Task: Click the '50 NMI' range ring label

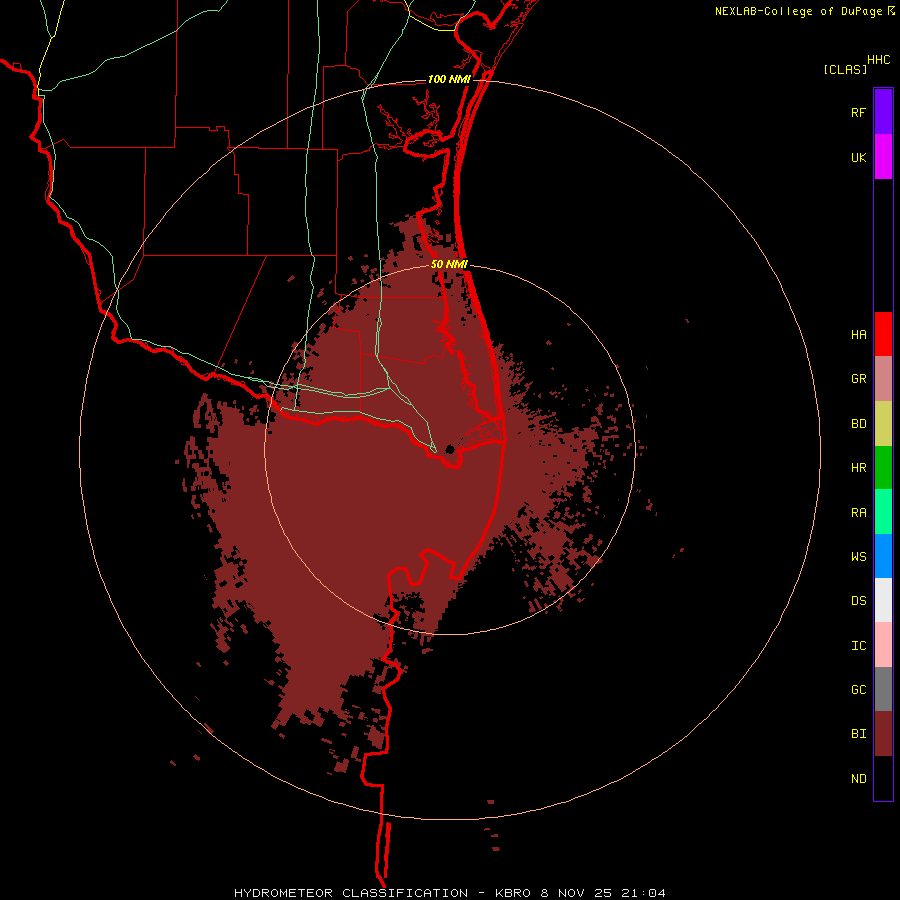Action: pos(449,264)
